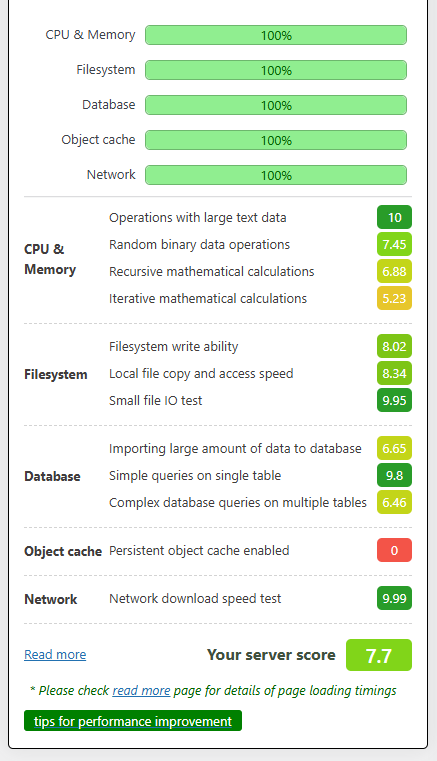Click the Object cache progress bar
Image resolution: width=437 pixels, height=761 pixels.
point(276,140)
